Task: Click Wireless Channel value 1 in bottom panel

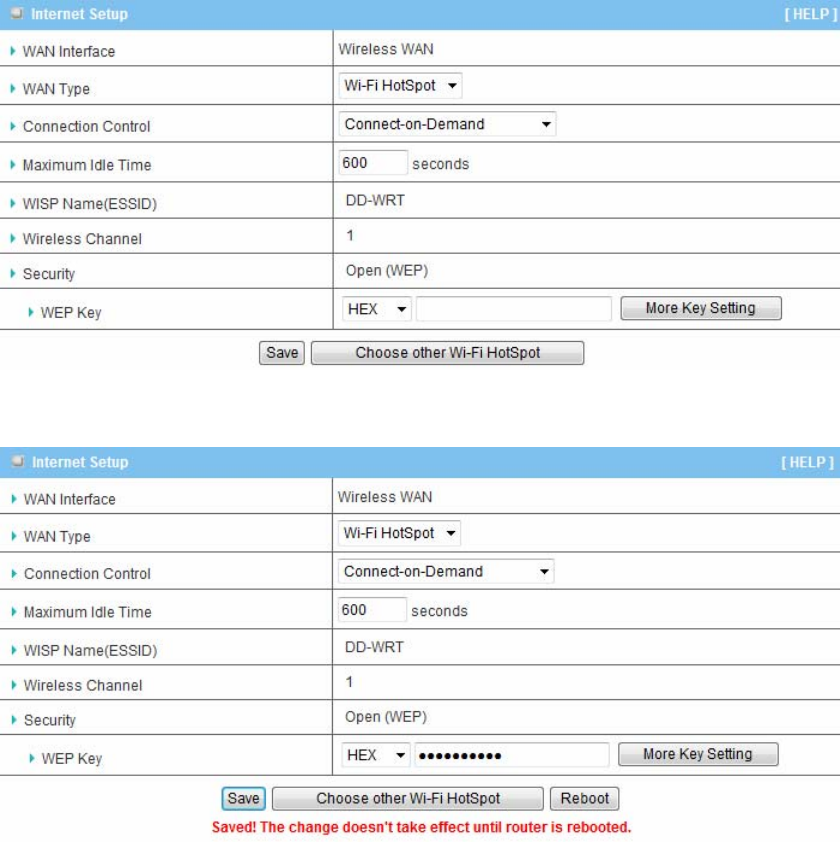Action: (x=349, y=682)
